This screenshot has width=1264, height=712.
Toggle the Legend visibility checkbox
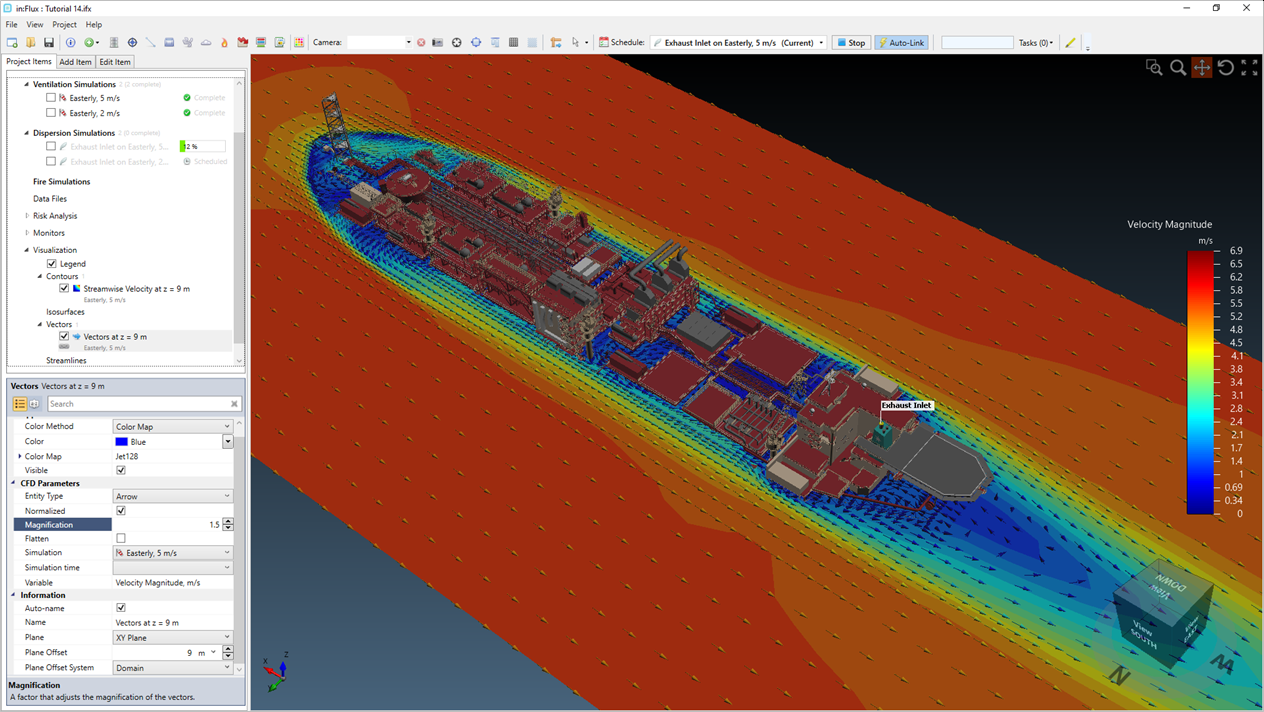[52, 264]
